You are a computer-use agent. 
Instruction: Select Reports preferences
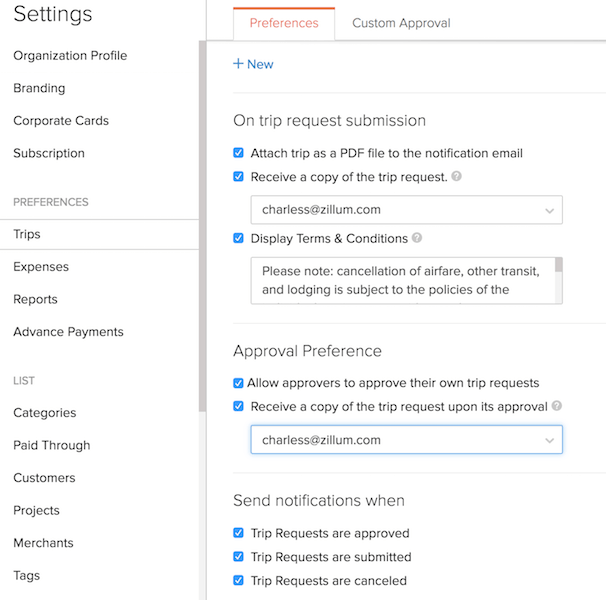pyautogui.click(x=35, y=299)
